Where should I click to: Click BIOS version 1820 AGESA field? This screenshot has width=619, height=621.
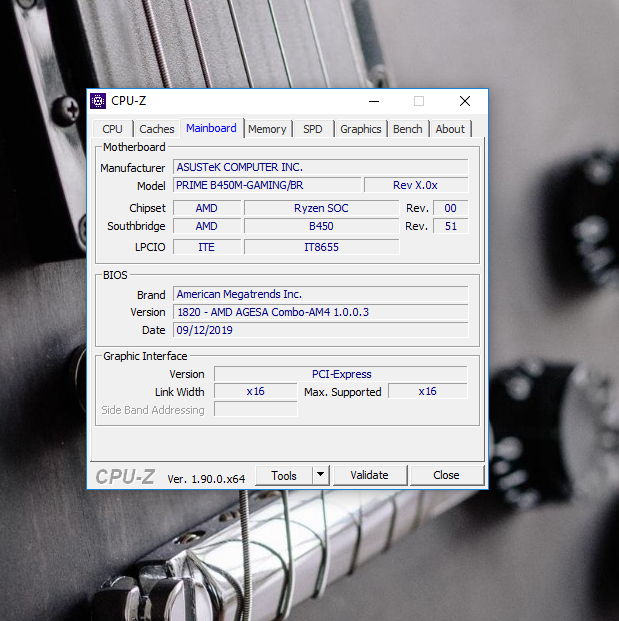tap(321, 312)
